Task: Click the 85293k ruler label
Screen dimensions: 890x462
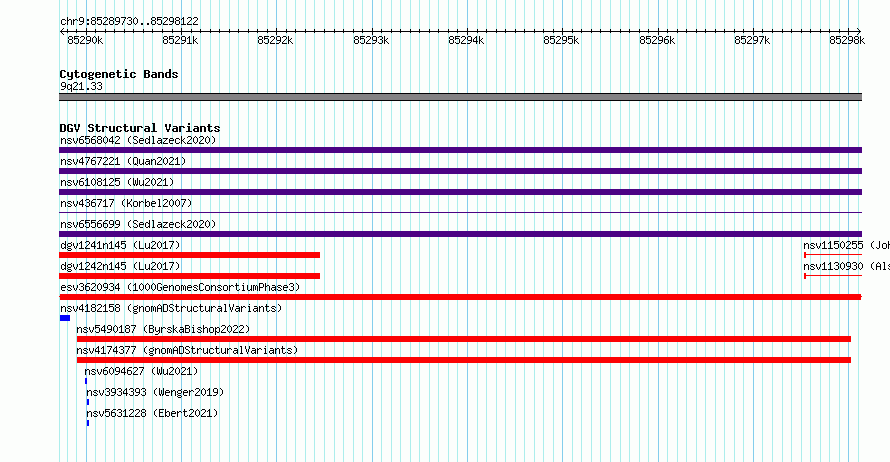Action: pyautogui.click(x=371, y=40)
